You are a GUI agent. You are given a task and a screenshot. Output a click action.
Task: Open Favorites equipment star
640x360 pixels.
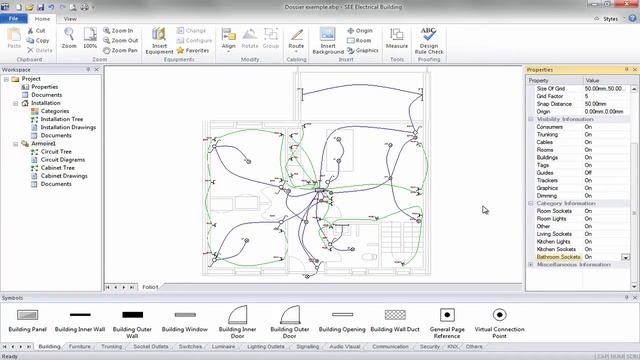[193, 50]
